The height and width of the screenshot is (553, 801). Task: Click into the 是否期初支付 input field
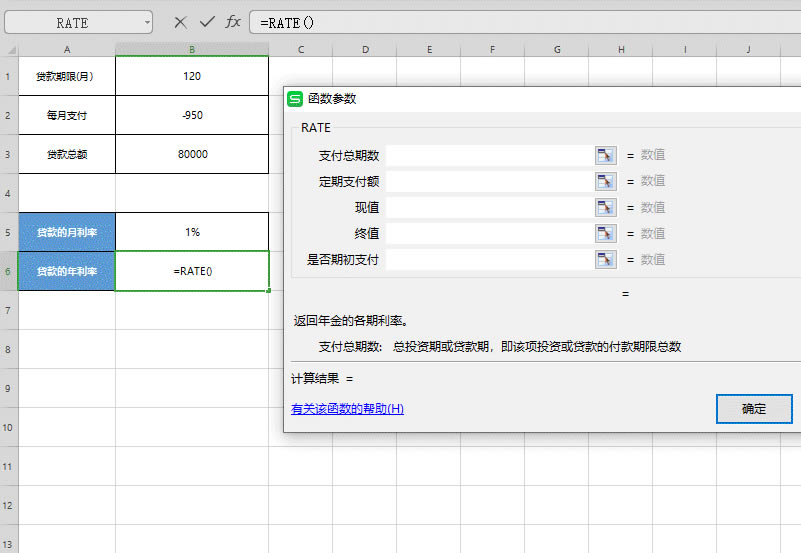coord(490,259)
